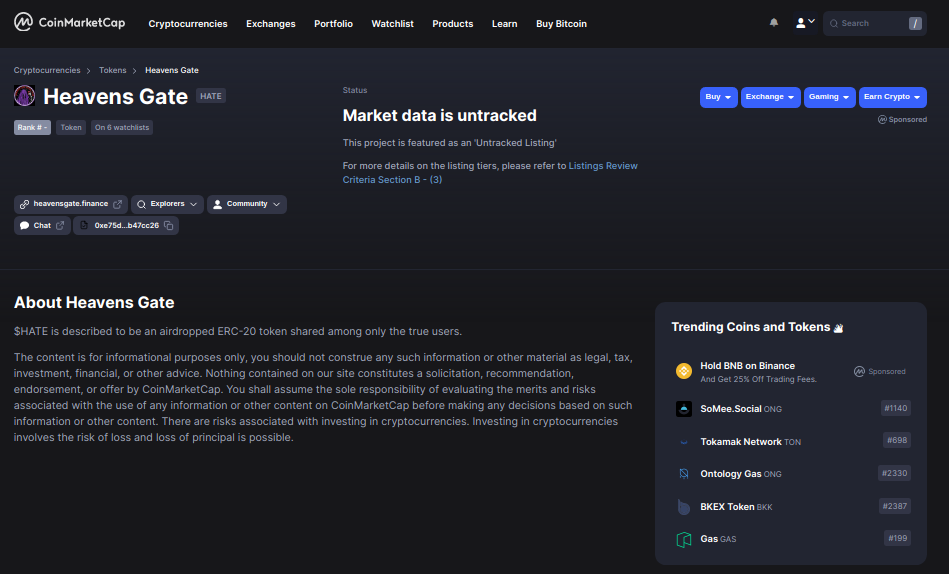Click the #2387 rank badge
The width and height of the screenshot is (949, 574).
point(895,506)
